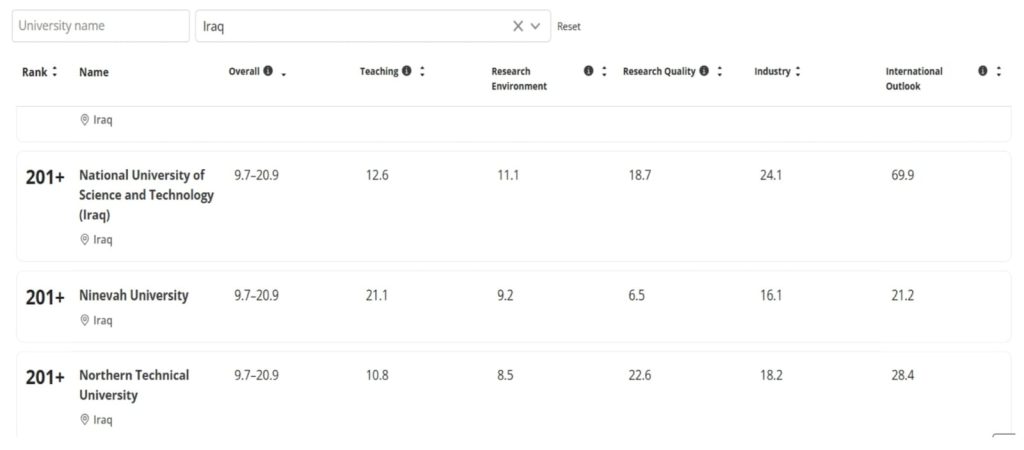
Task: Sort table by Teaching score
Action: 423,72
